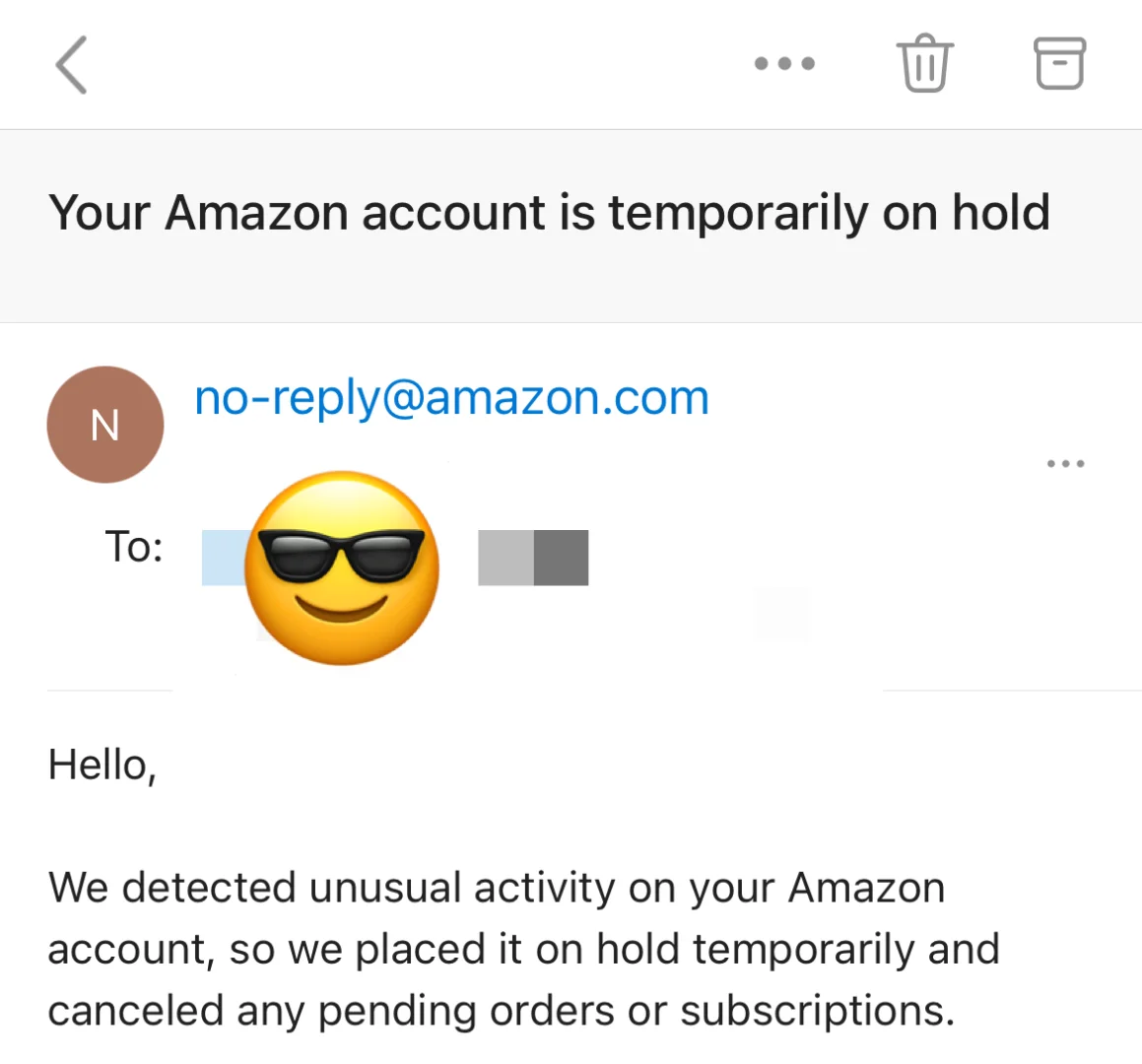Image resolution: width=1142 pixels, height=1064 pixels.
Task: Open the message-level three dots menu
Action: [1065, 463]
